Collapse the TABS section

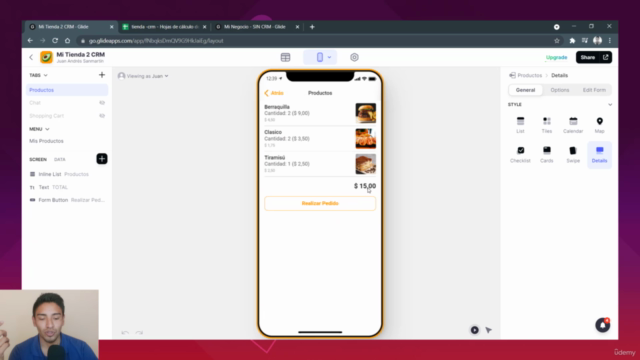click(x=45, y=75)
